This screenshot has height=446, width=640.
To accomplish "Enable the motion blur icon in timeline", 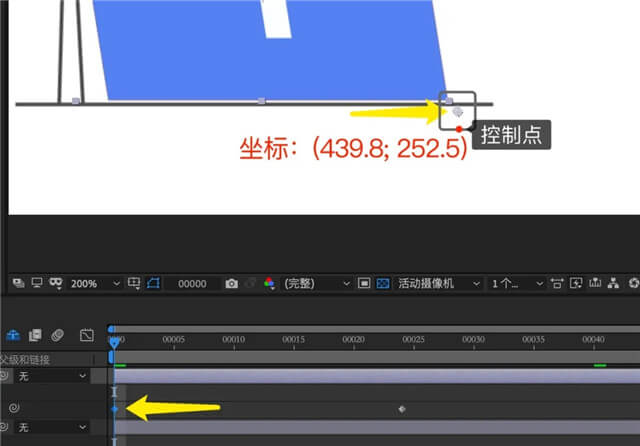I will pyautogui.click(x=58, y=334).
